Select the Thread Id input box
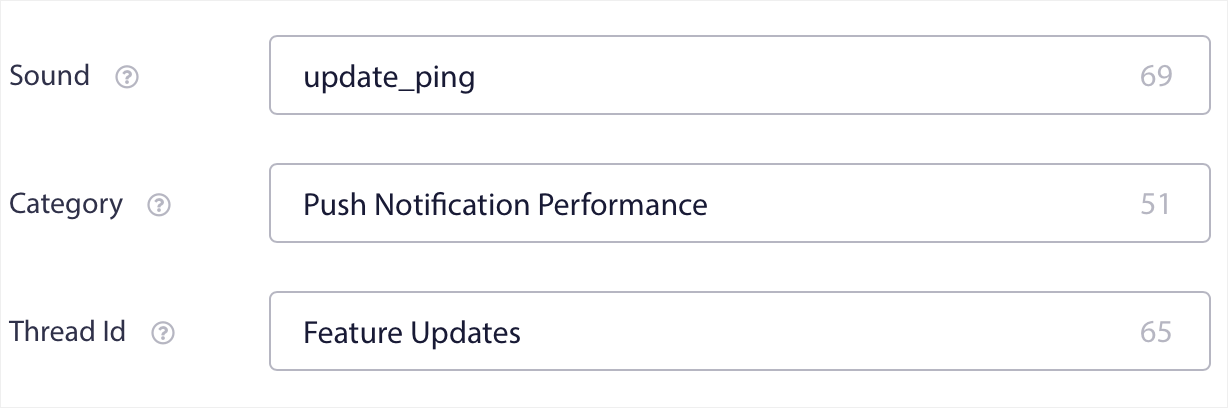This screenshot has height=408, width=1228. point(800,332)
